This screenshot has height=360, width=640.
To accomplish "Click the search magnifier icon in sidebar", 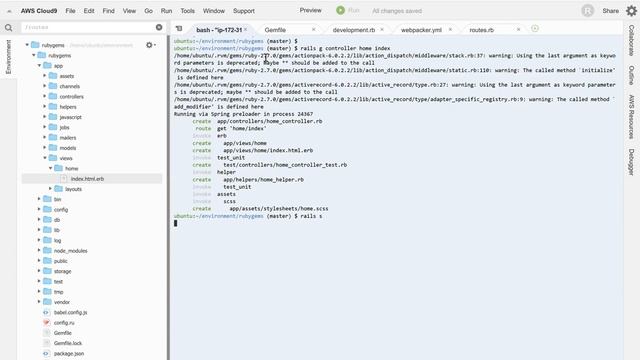I will (x=9, y=28).
